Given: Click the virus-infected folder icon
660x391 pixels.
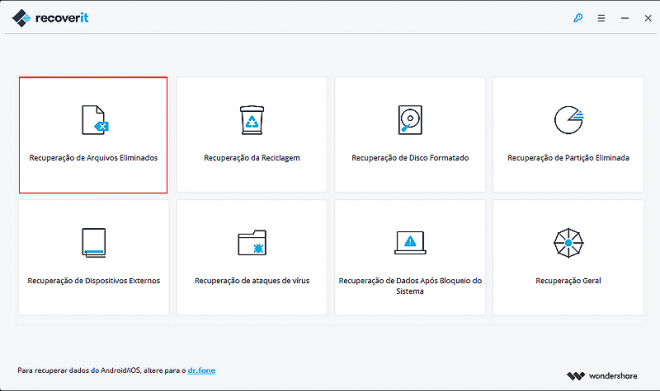Looking at the screenshot, I should tap(252, 242).
